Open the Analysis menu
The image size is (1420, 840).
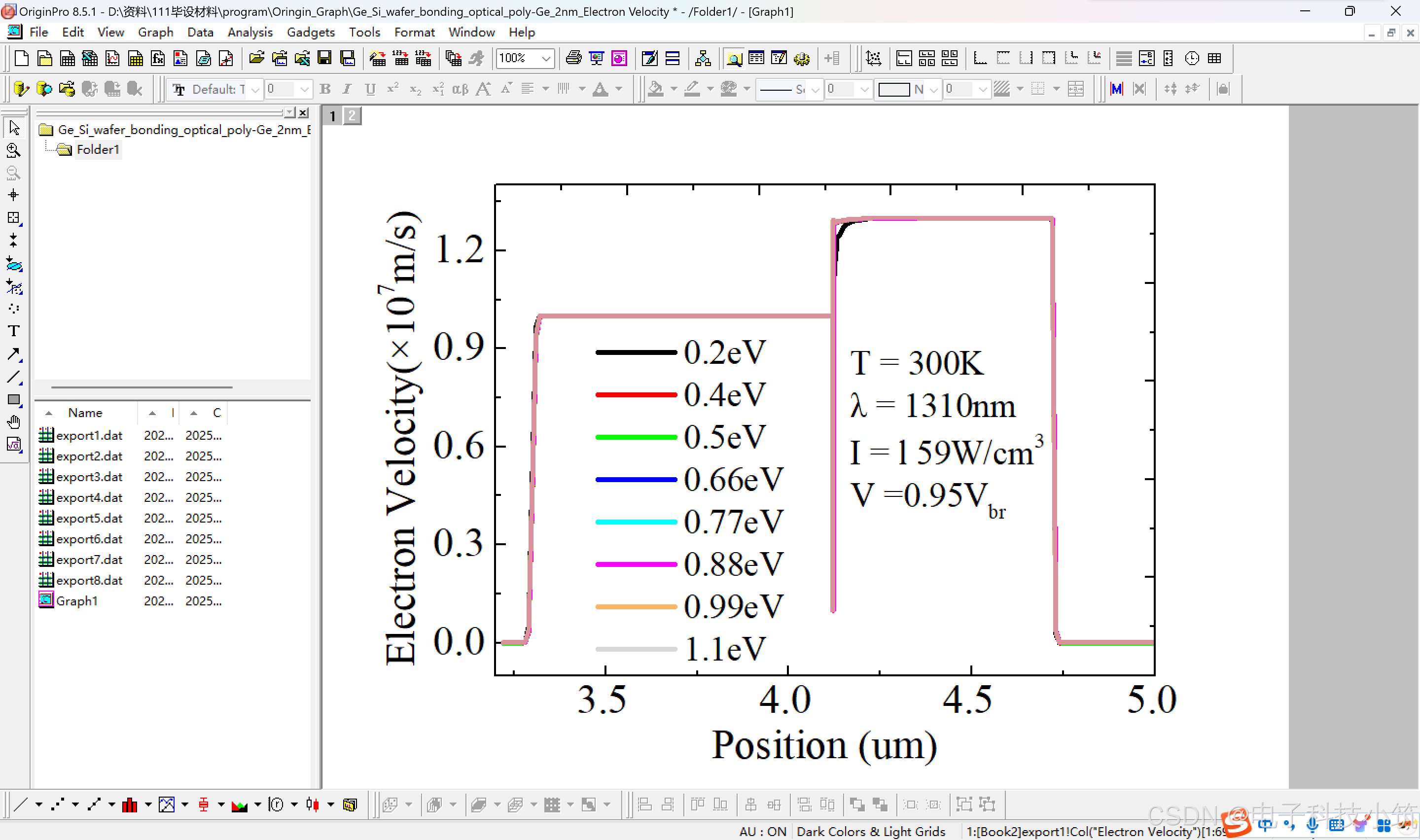pyautogui.click(x=249, y=32)
